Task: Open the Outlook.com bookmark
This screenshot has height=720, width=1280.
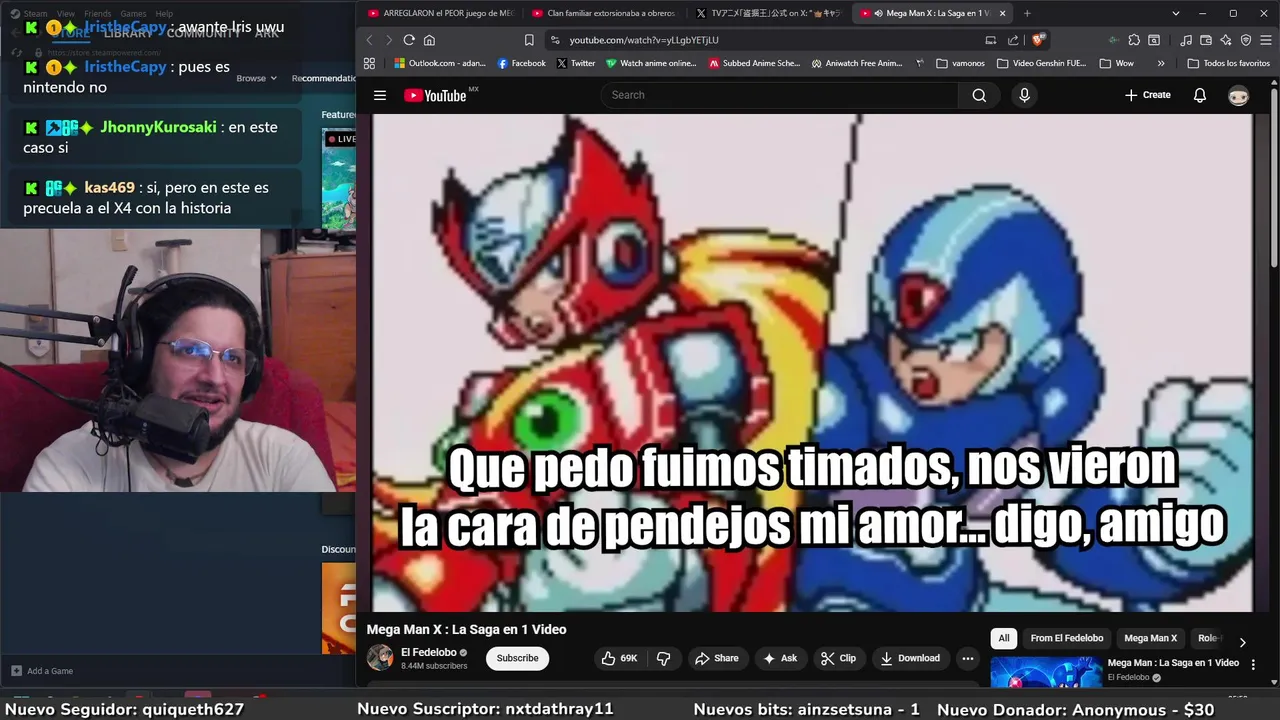Action: pyautogui.click(x=440, y=63)
